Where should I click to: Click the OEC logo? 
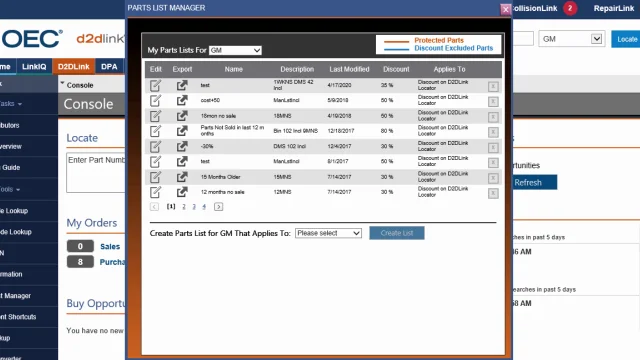(32, 39)
